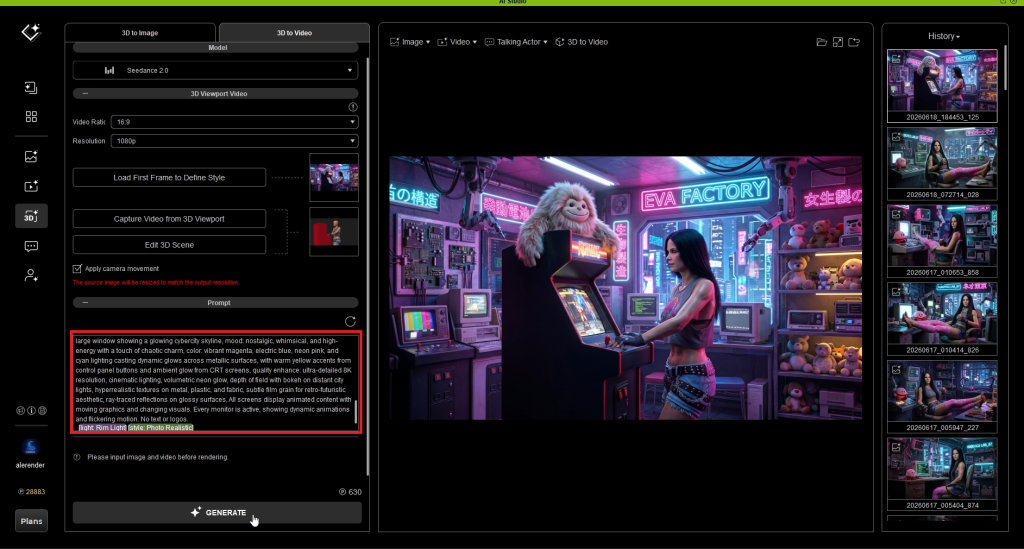Click the expand preview fullscreen icon
This screenshot has height=549, width=1024.
click(838, 42)
